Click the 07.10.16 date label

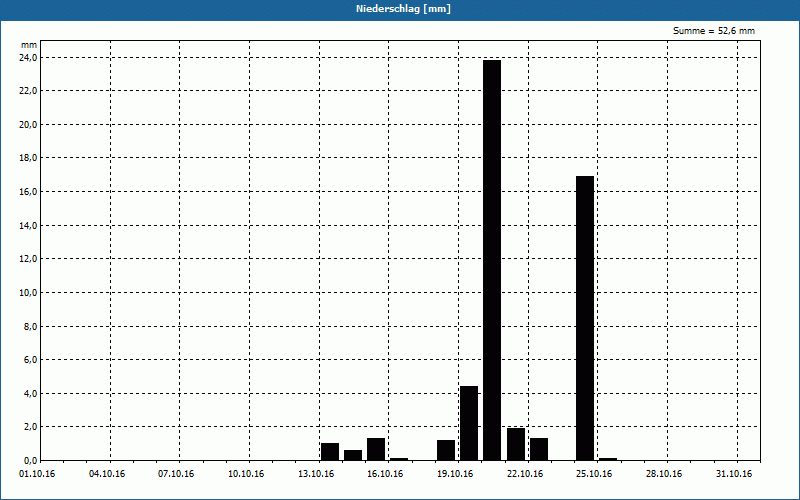176,474
